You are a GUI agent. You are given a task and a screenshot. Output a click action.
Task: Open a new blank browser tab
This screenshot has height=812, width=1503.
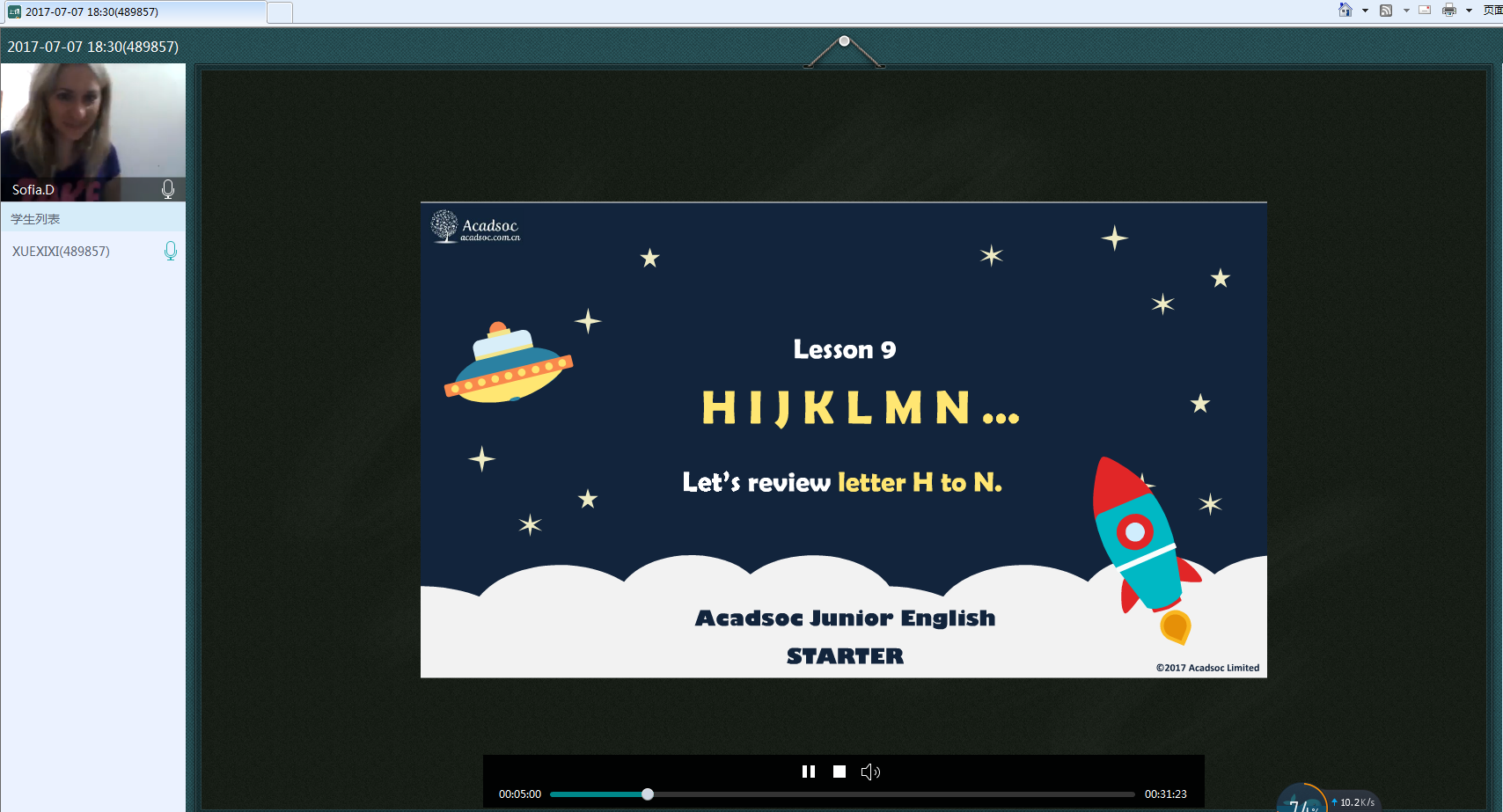tap(280, 12)
